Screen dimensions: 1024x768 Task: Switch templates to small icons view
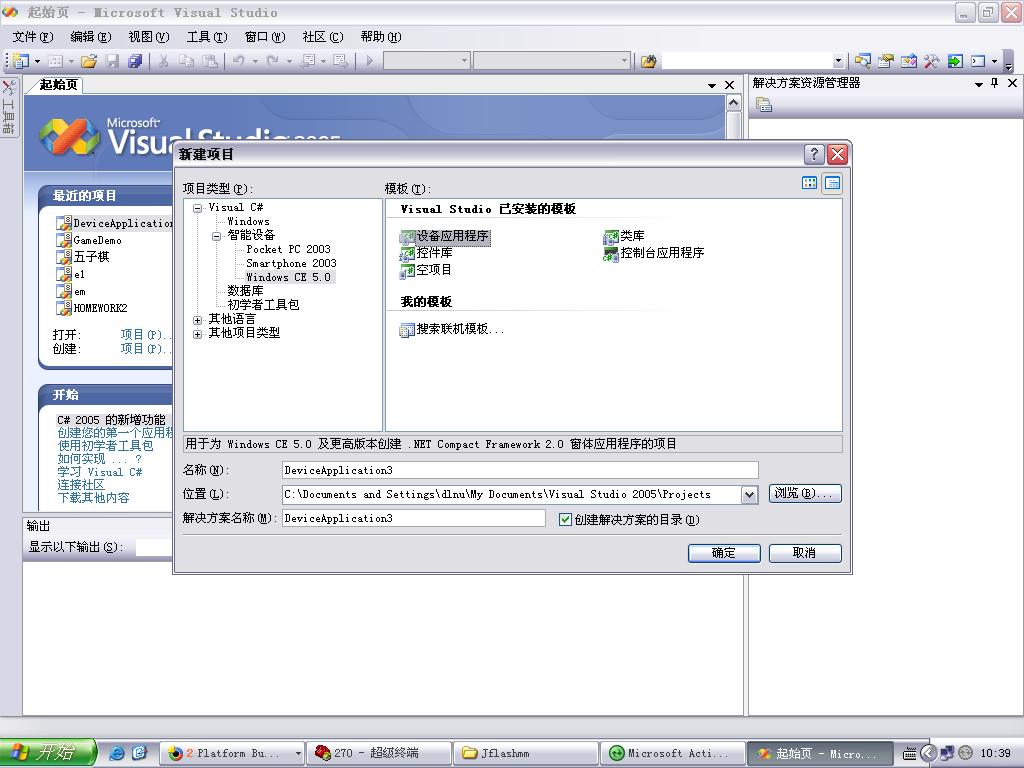[x=832, y=184]
